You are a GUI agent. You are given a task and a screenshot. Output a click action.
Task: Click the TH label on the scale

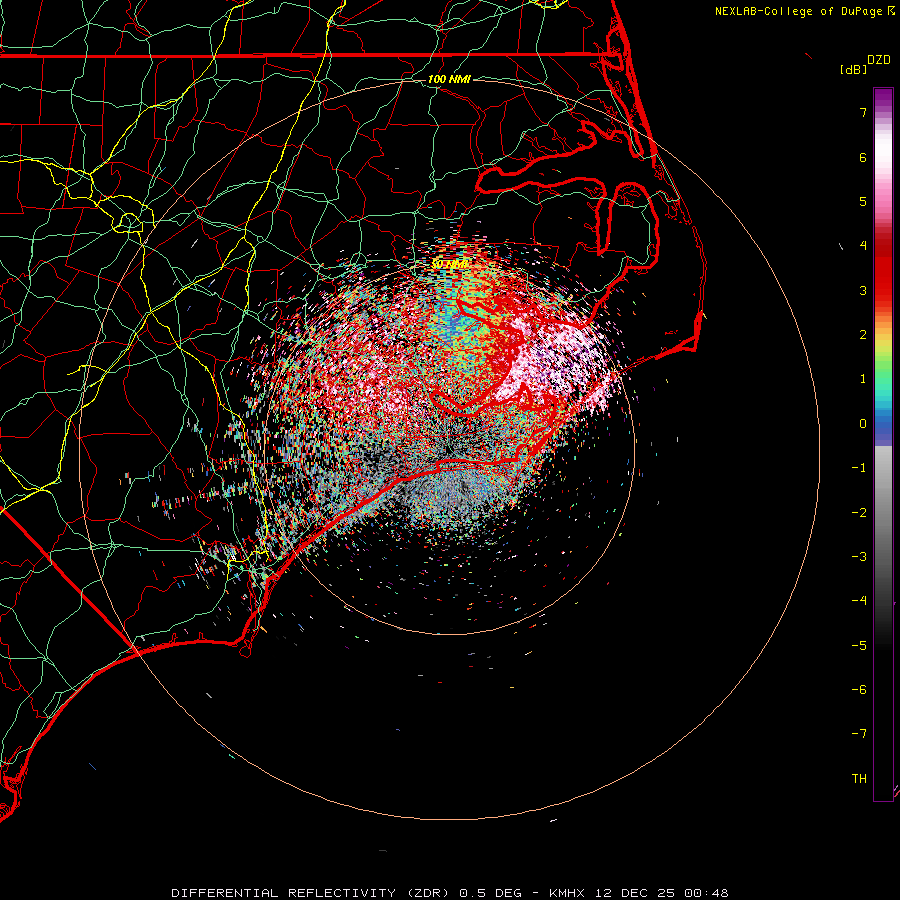pos(859,779)
